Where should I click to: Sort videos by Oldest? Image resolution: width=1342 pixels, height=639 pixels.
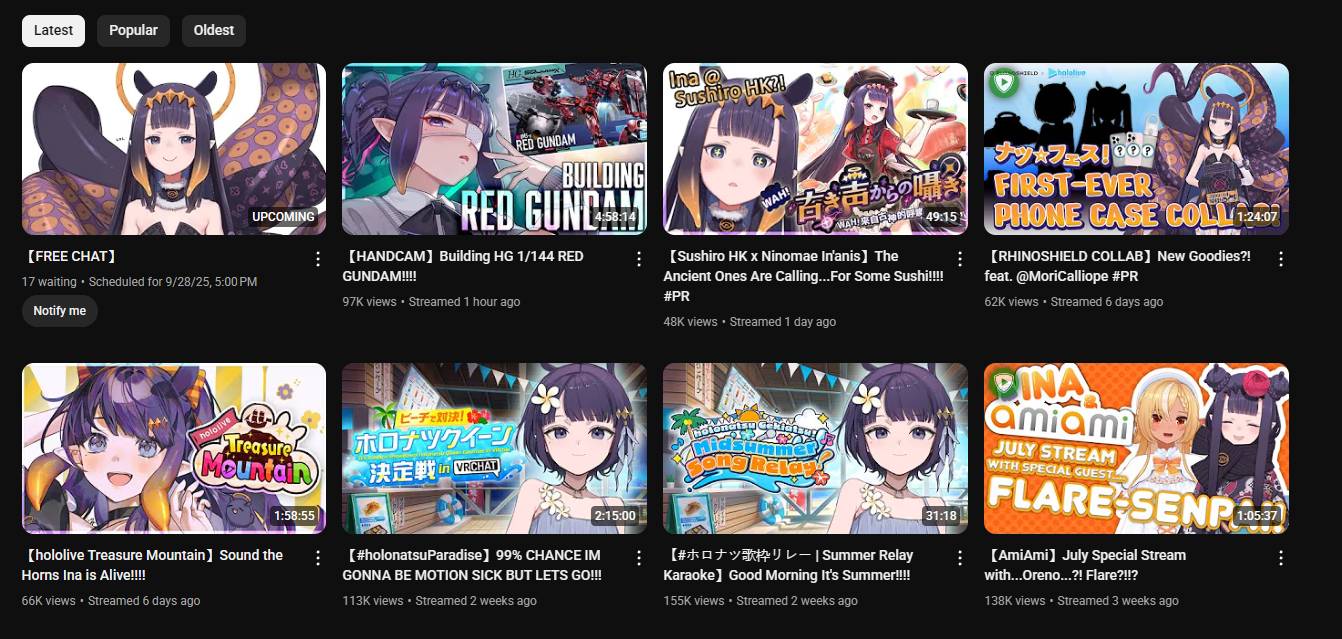pyautogui.click(x=214, y=31)
